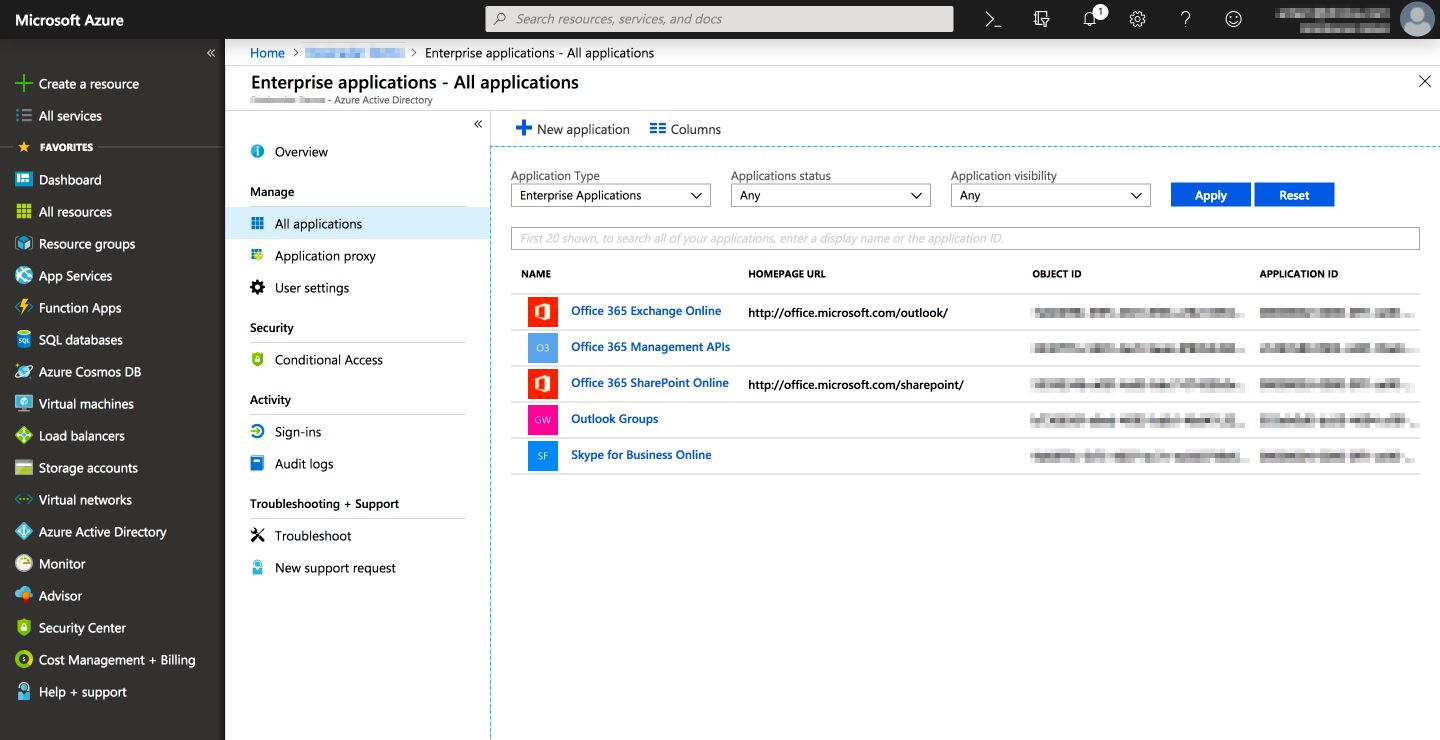This screenshot has height=740, width=1440.
Task: Expand Application Type dropdown
Action: (611, 196)
